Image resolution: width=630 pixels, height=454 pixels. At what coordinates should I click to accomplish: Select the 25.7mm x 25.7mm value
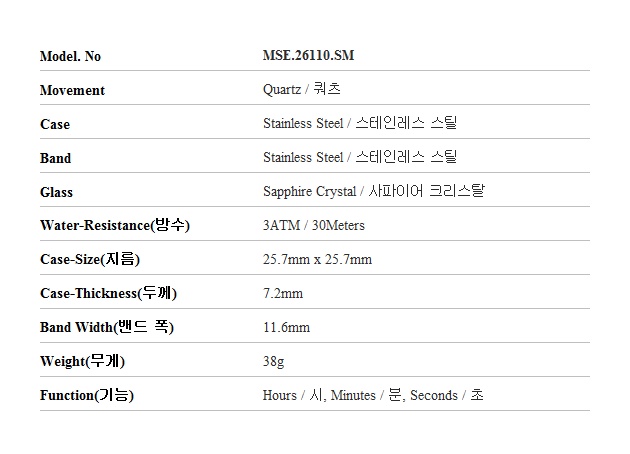pyautogui.click(x=317, y=260)
